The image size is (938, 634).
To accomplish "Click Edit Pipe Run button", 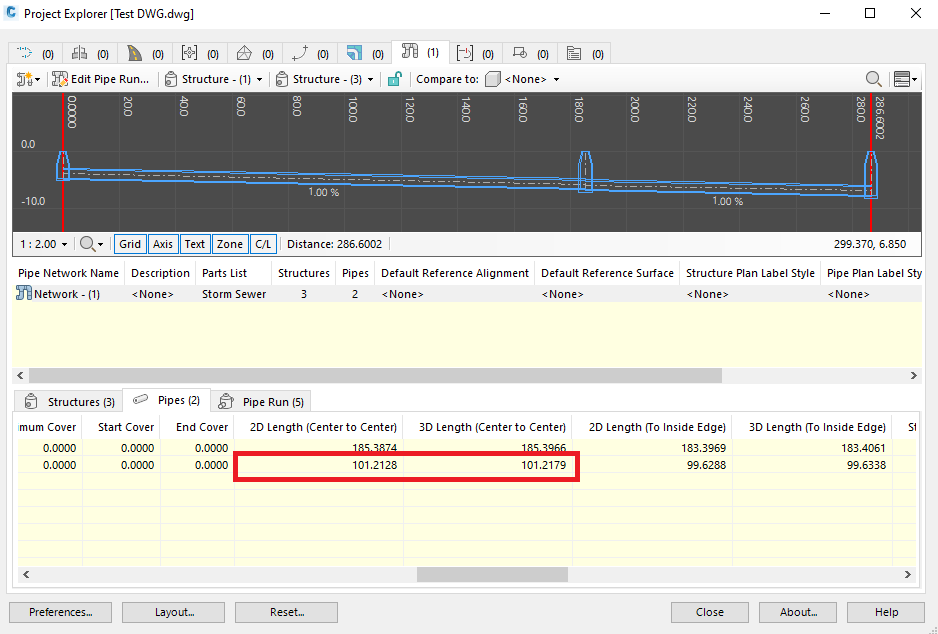I will click(100, 79).
